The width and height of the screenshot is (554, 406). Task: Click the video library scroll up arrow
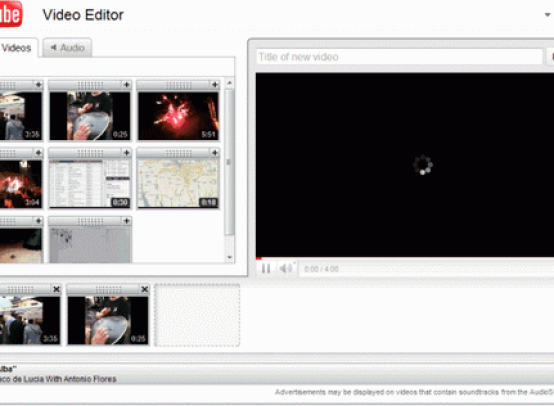[230, 83]
